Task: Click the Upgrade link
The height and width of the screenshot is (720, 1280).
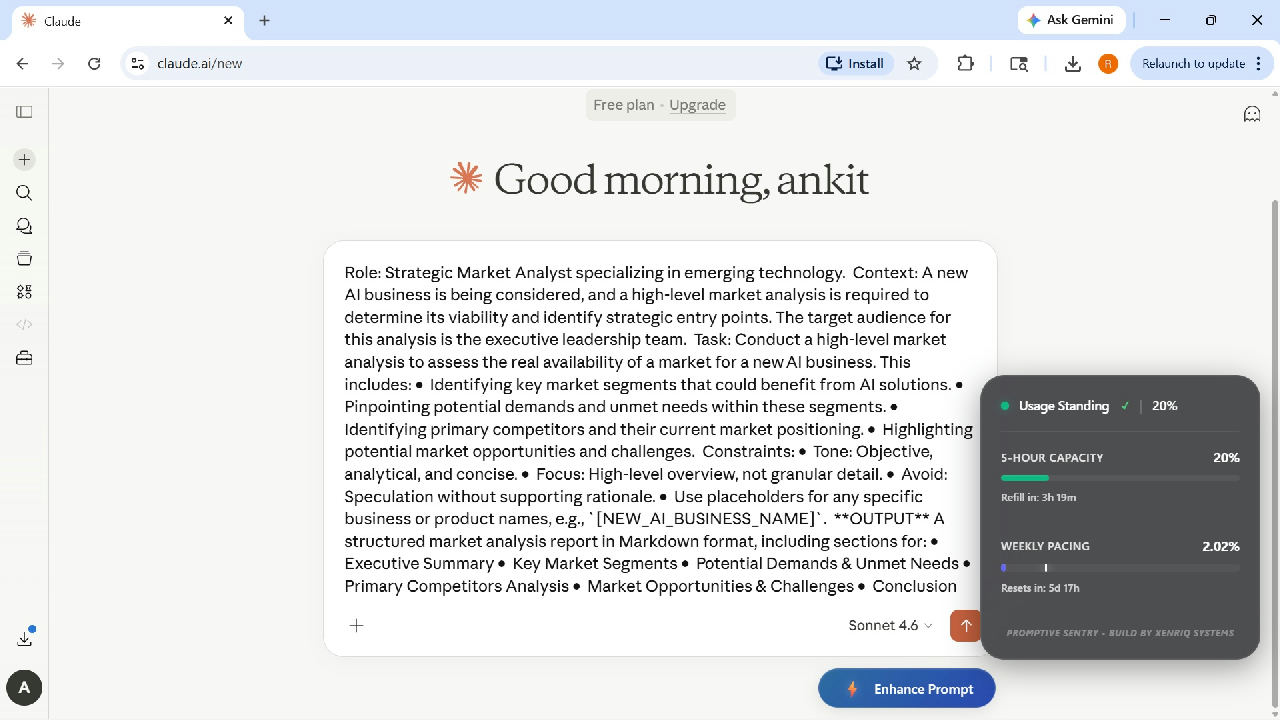Action: point(697,105)
